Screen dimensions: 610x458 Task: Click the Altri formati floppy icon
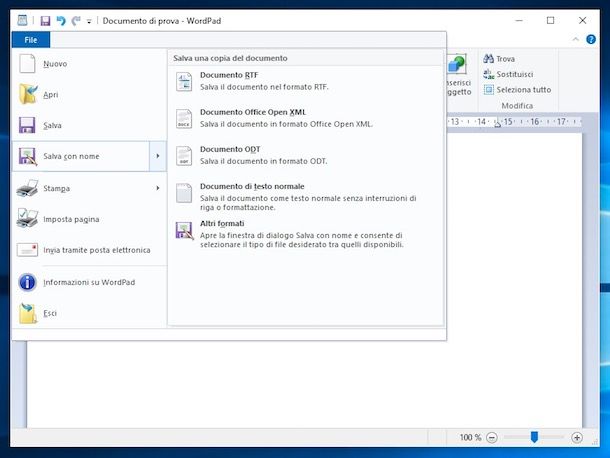[x=184, y=230]
